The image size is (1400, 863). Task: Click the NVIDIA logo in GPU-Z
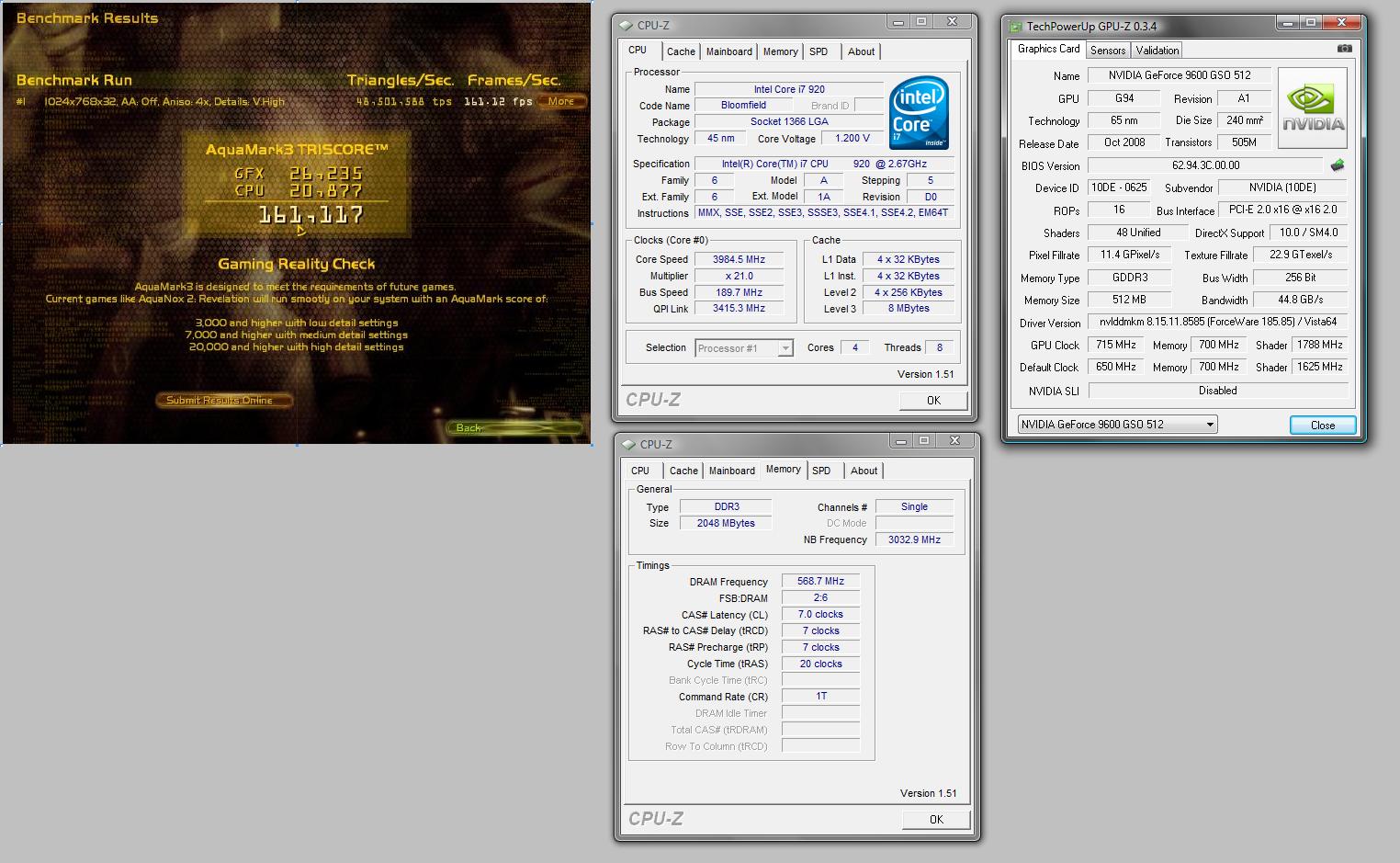(x=1313, y=108)
